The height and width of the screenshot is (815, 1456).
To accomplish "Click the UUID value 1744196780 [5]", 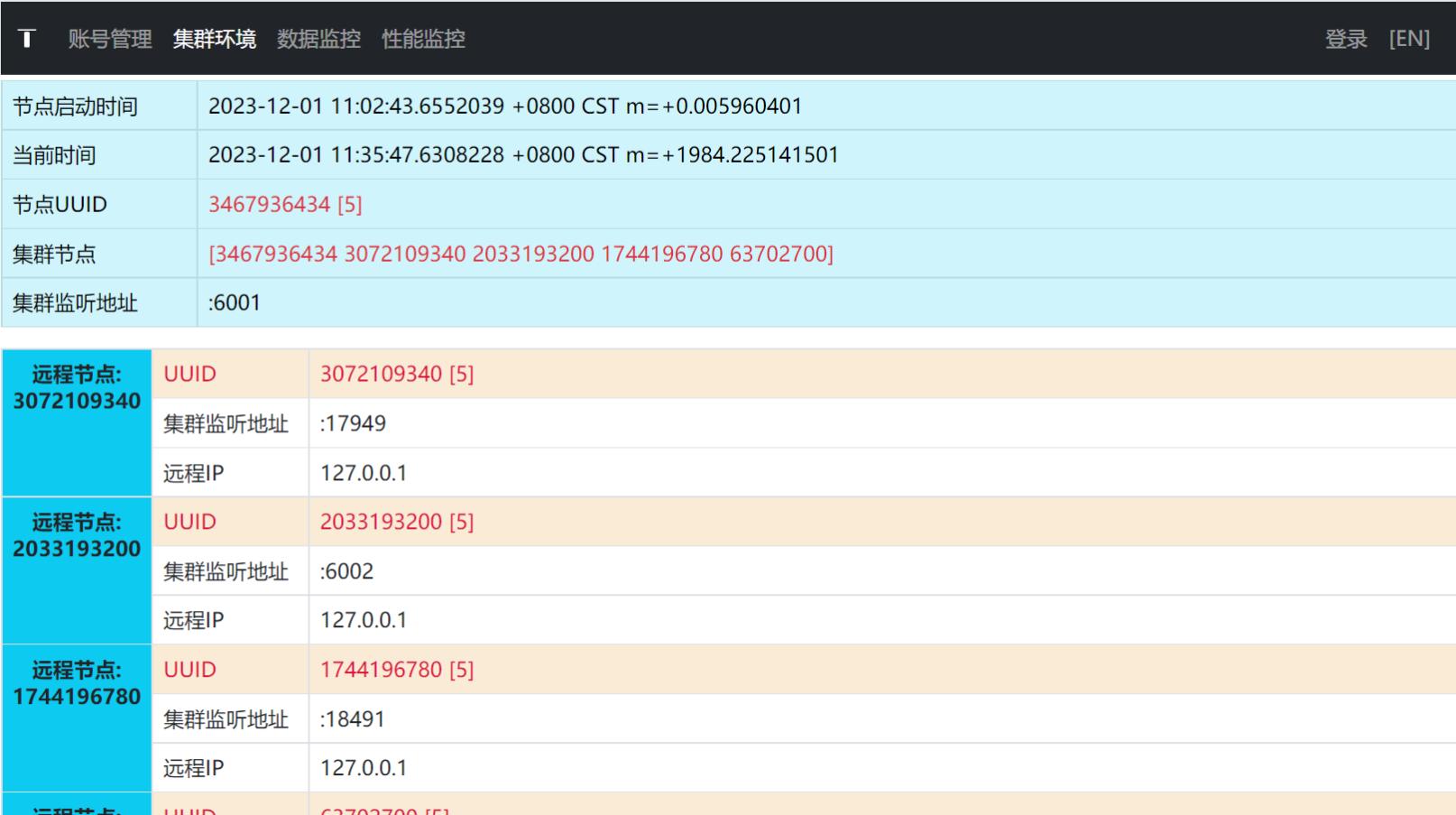I will point(397,670).
